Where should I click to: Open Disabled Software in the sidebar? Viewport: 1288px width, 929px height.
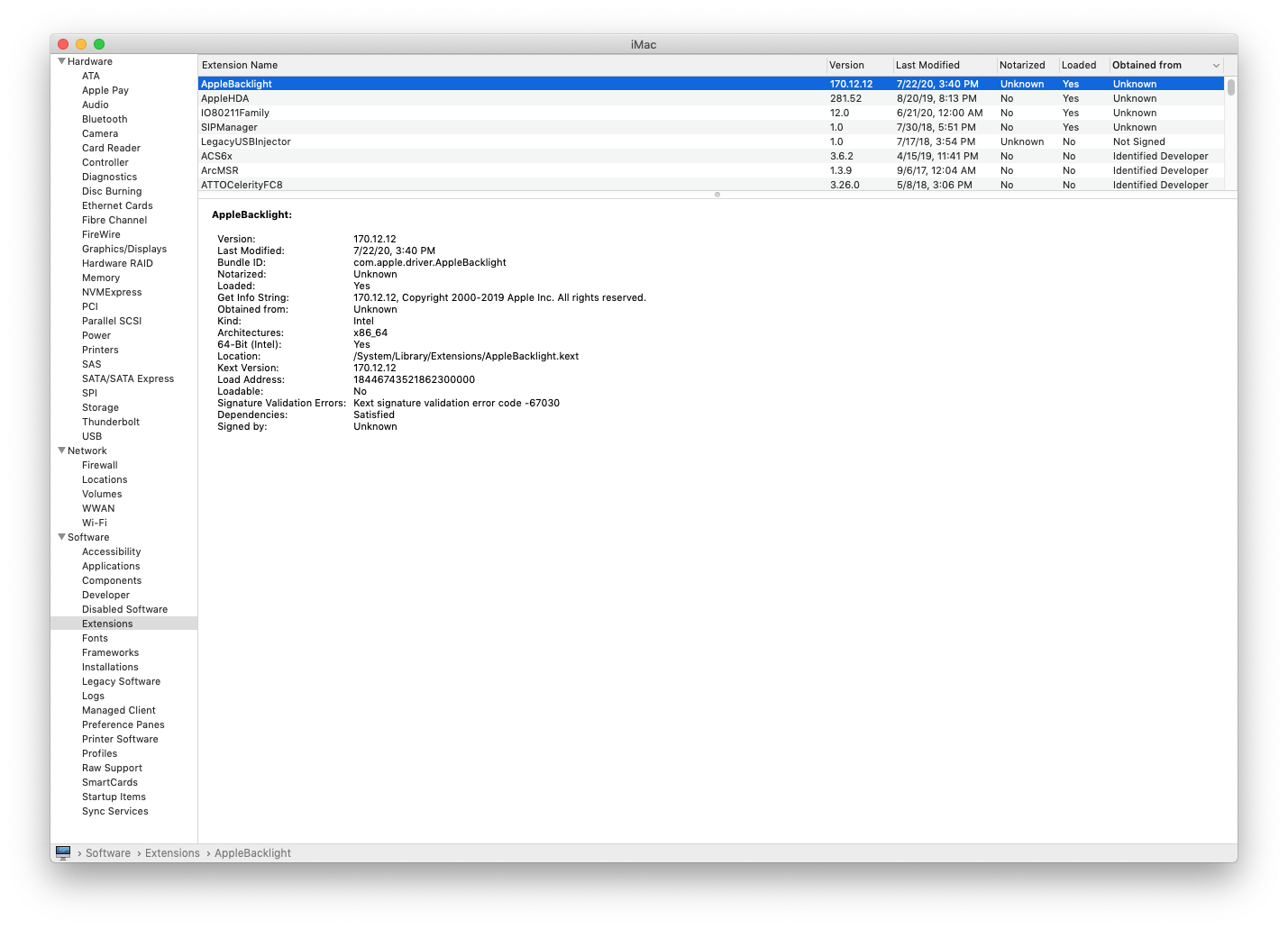(x=124, y=609)
